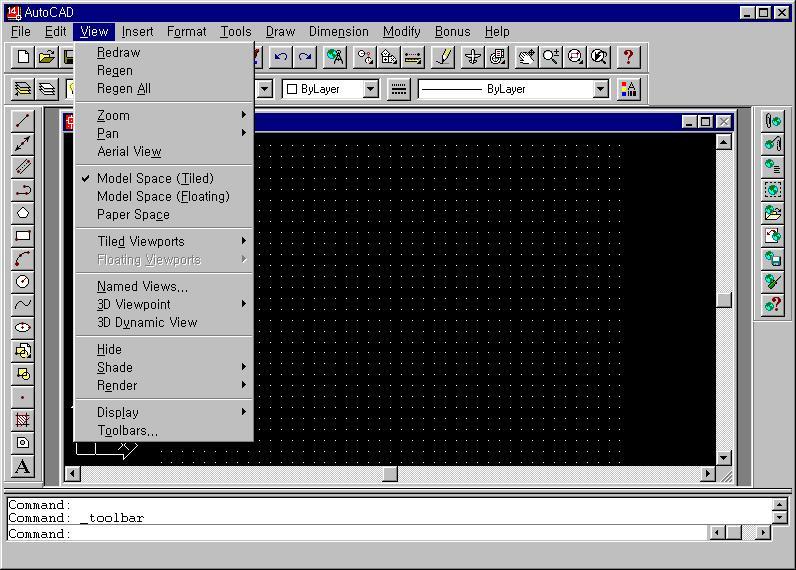Image resolution: width=796 pixels, height=570 pixels.
Task: Open the ByLayer color dropdown
Action: coord(371,89)
